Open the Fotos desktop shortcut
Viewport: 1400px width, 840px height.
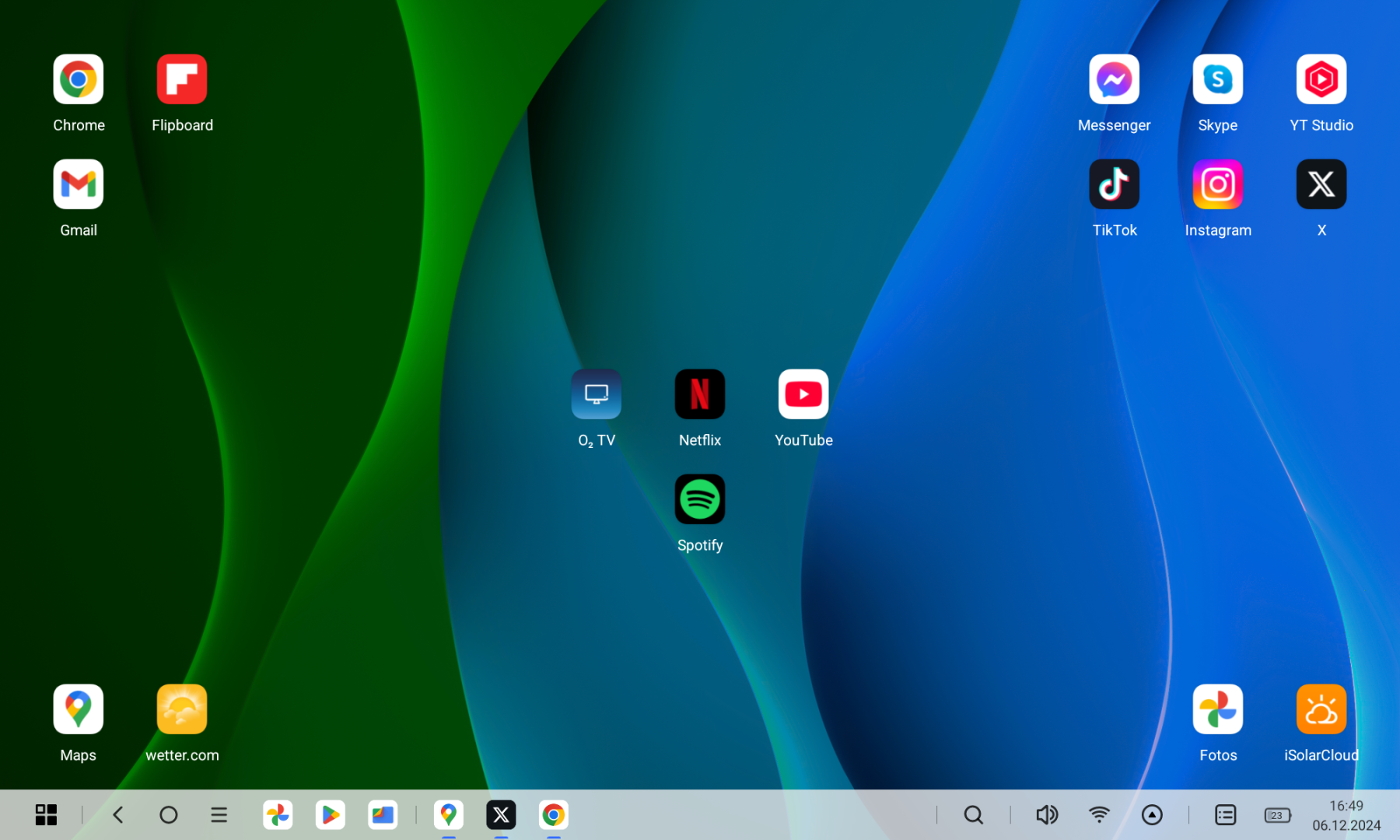pyautogui.click(x=1218, y=709)
